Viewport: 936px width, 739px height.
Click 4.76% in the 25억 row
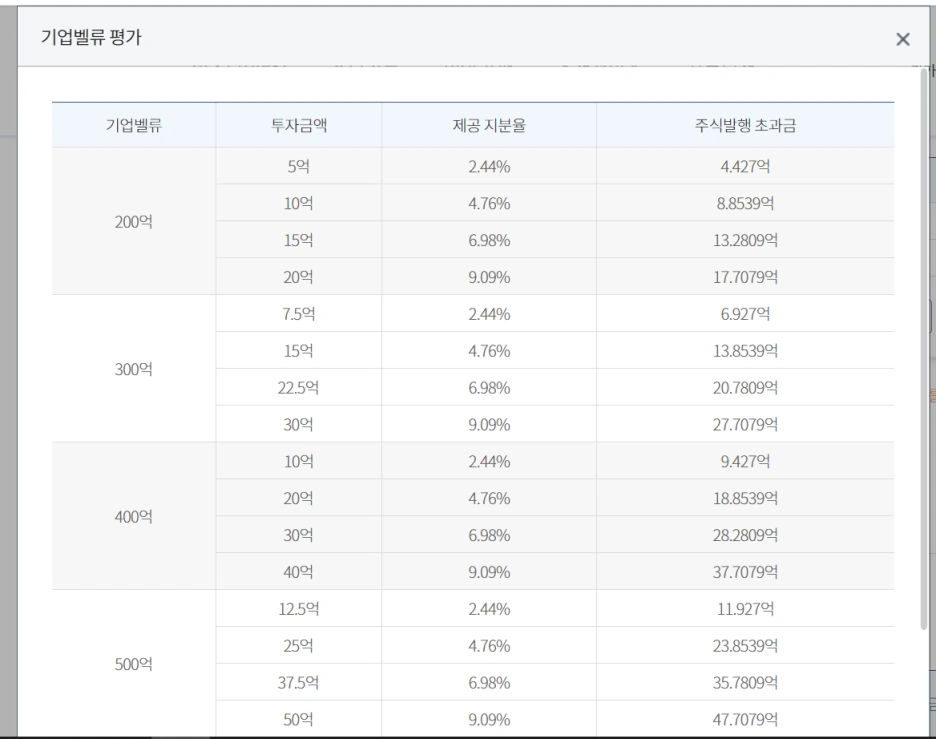point(489,646)
